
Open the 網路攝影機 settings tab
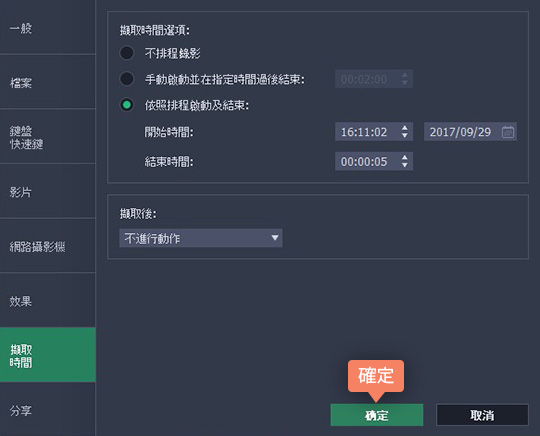(48, 246)
